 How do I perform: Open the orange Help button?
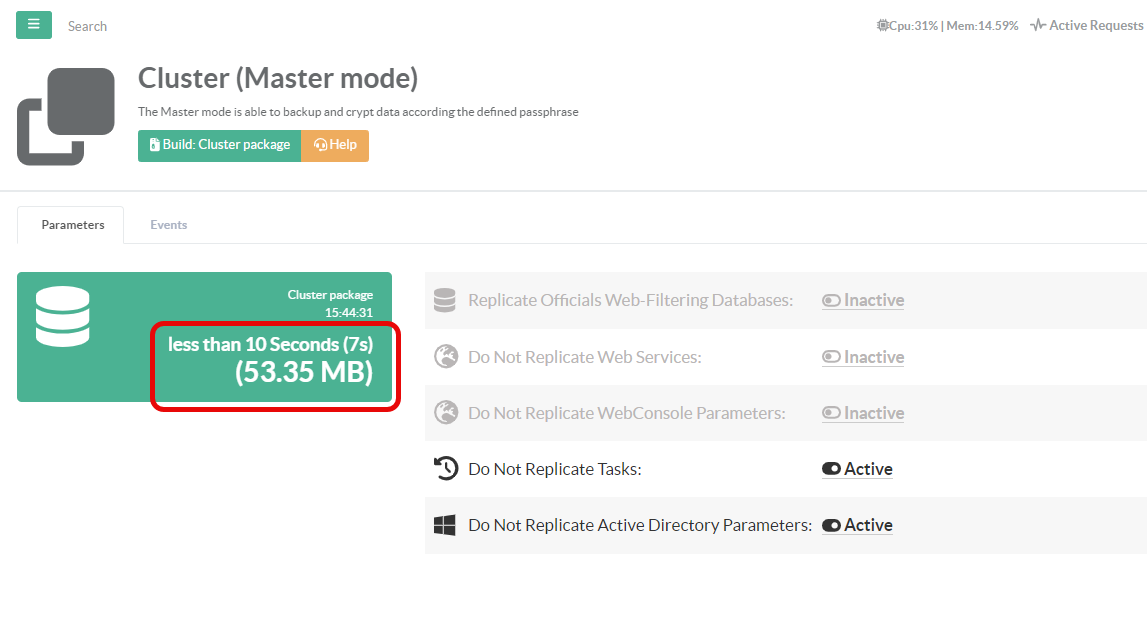click(335, 145)
